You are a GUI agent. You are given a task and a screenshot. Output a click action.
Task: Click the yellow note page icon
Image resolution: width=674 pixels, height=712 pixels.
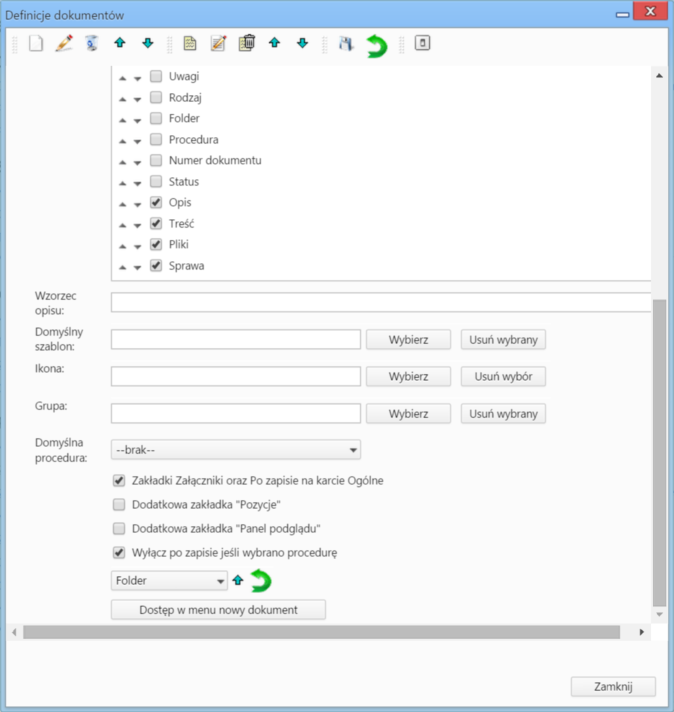190,44
